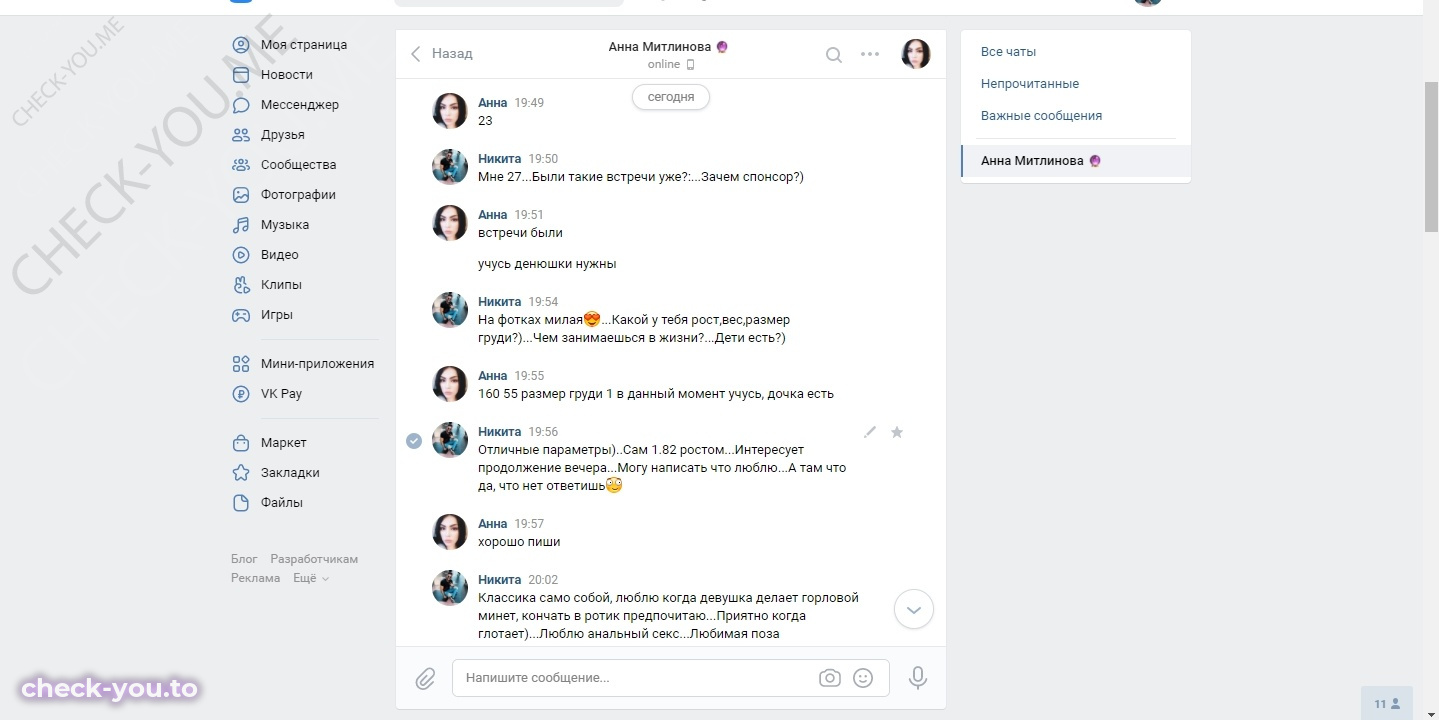Select Анна Митлинова chat tab on right
The height and width of the screenshot is (720, 1439).
(x=1076, y=161)
